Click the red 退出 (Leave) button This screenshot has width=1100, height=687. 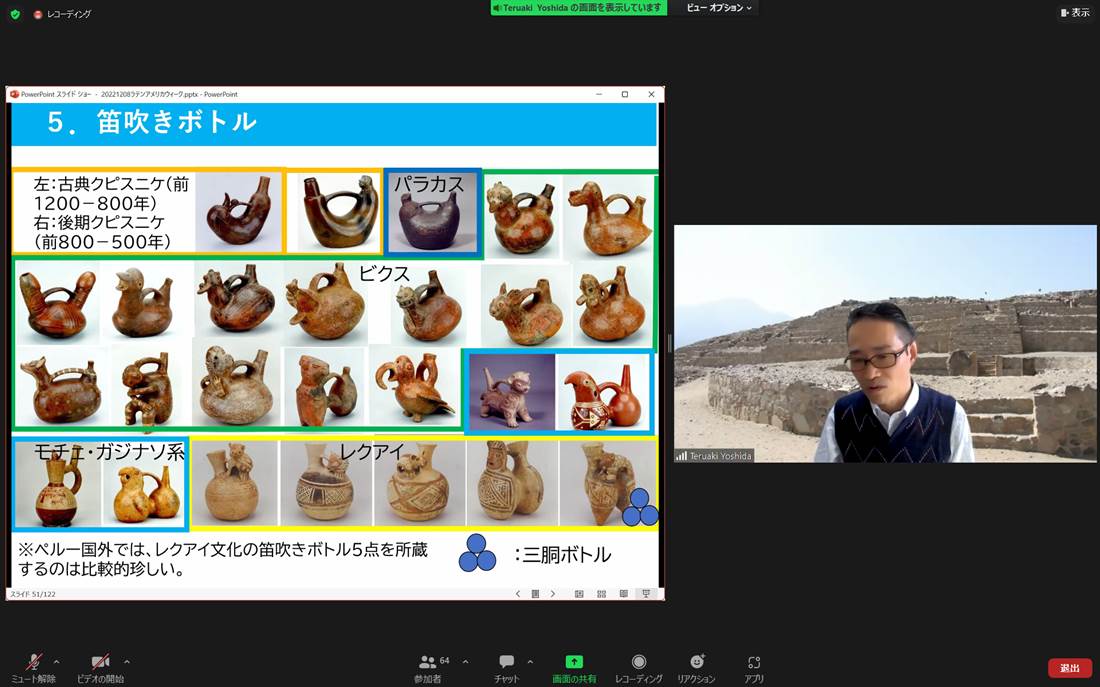click(x=1068, y=667)
